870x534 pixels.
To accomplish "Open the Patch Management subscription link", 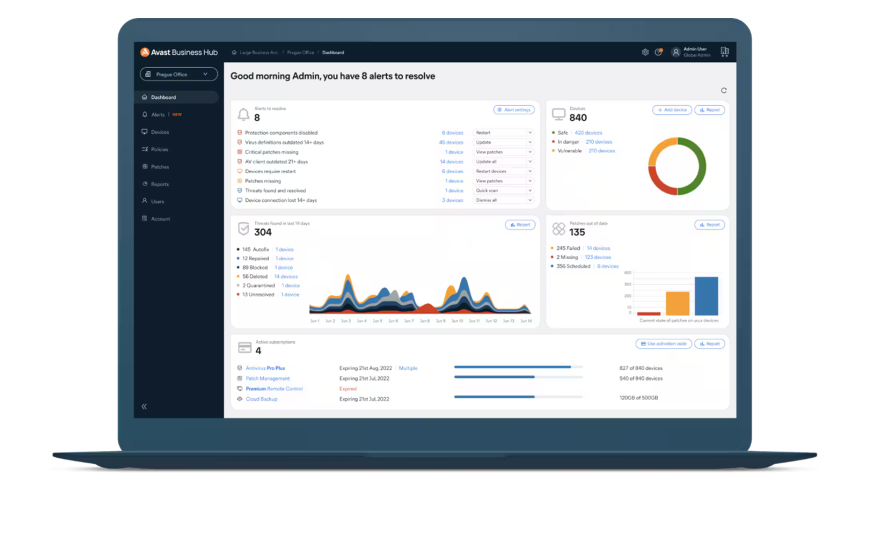I will click(267, 379).
